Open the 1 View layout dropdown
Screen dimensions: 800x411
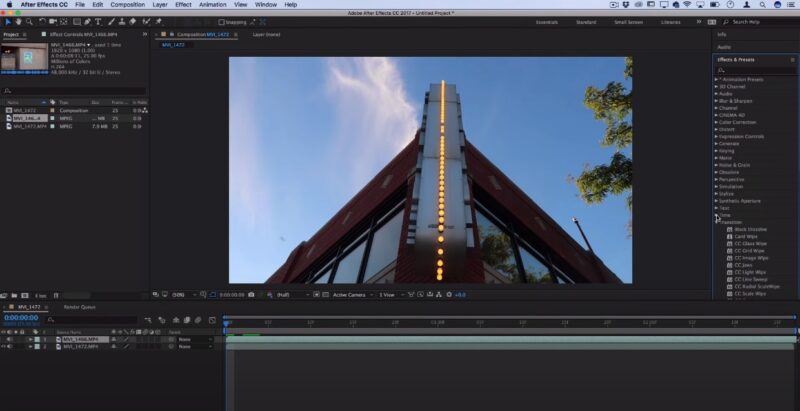[391, 295]
